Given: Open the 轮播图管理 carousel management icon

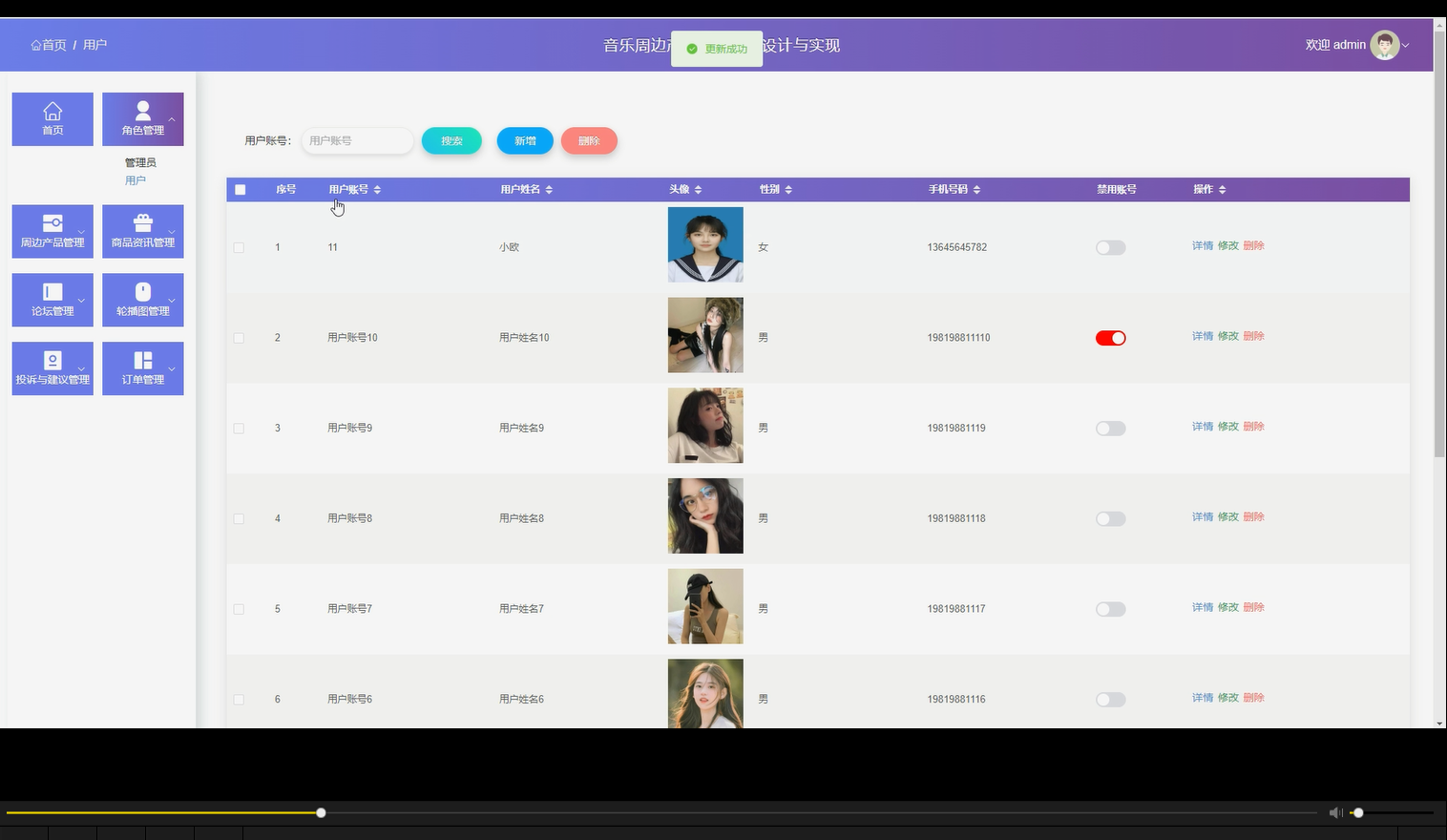Looking at the screenshot, I should point(142,300).
